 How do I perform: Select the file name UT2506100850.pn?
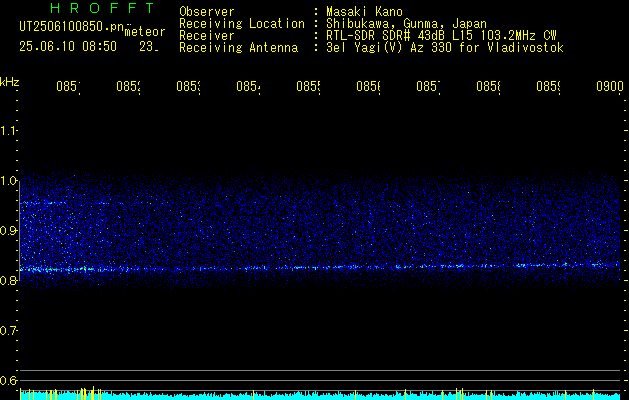point(72,27)
